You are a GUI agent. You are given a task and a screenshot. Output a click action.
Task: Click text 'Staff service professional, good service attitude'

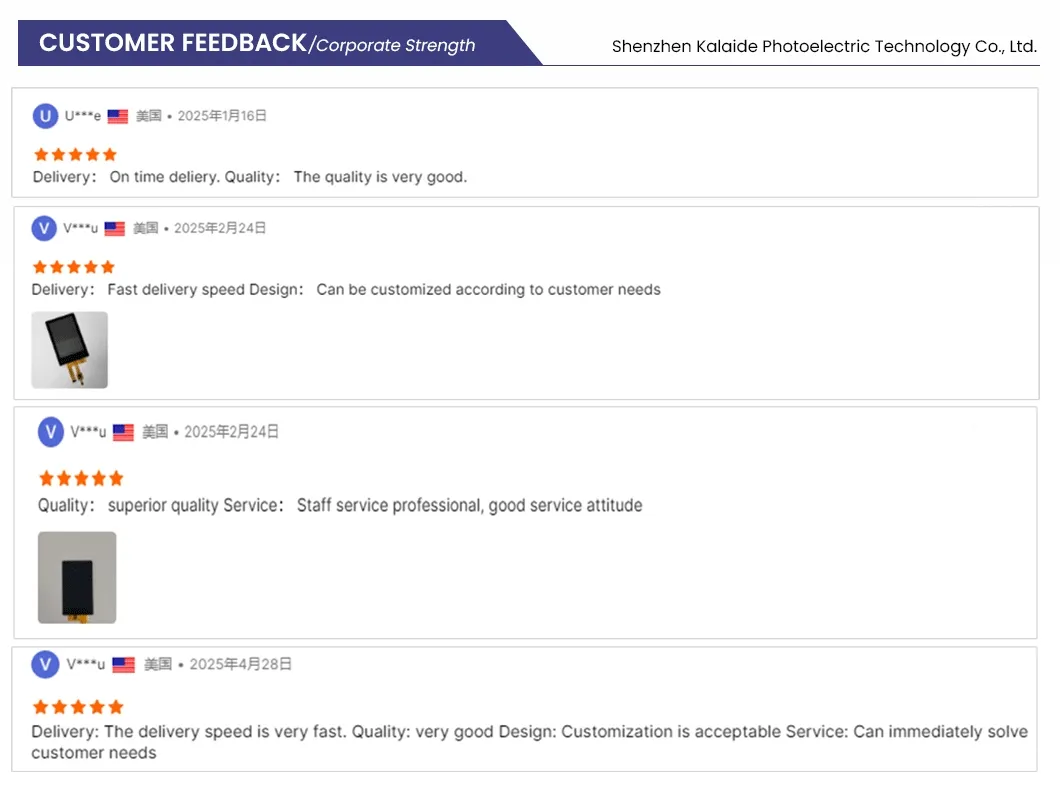[469, 505]
